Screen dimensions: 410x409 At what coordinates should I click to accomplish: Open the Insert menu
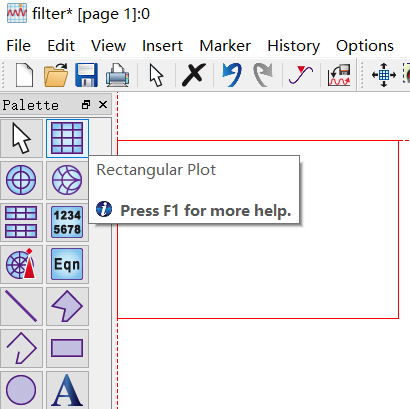click(162, 46)
